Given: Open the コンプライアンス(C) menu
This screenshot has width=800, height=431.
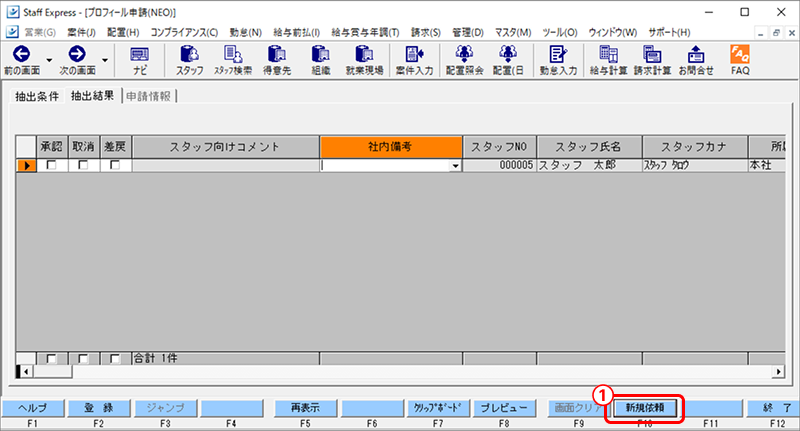Looking at the screenshot, I should (x=184, y=32).
